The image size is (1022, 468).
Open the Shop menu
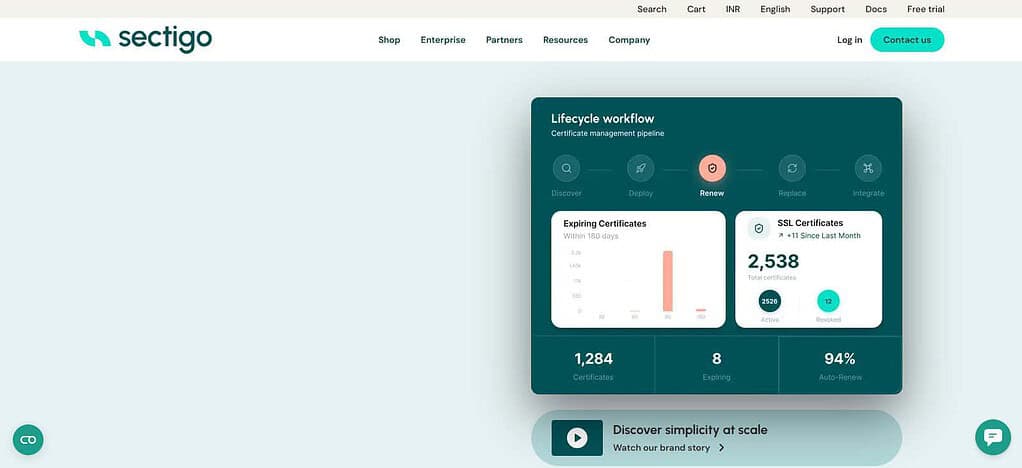coord(389,40)
